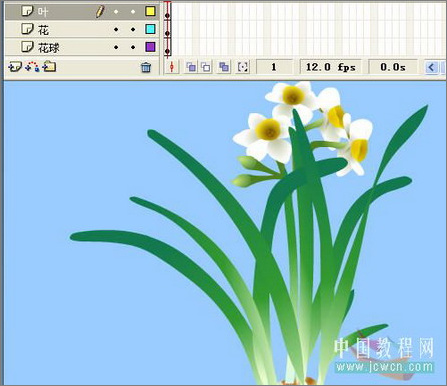
Task: Click the pencil icon on 叶 layer
Action: (100, 12)
